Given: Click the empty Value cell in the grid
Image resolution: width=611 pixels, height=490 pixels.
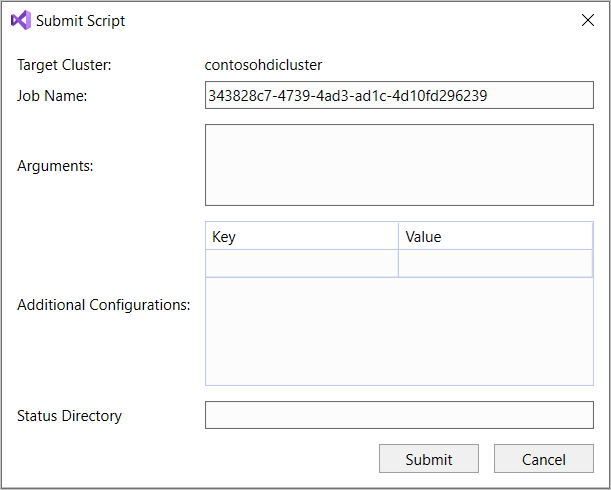Looking at the screenshot, I should click(495, 263).
